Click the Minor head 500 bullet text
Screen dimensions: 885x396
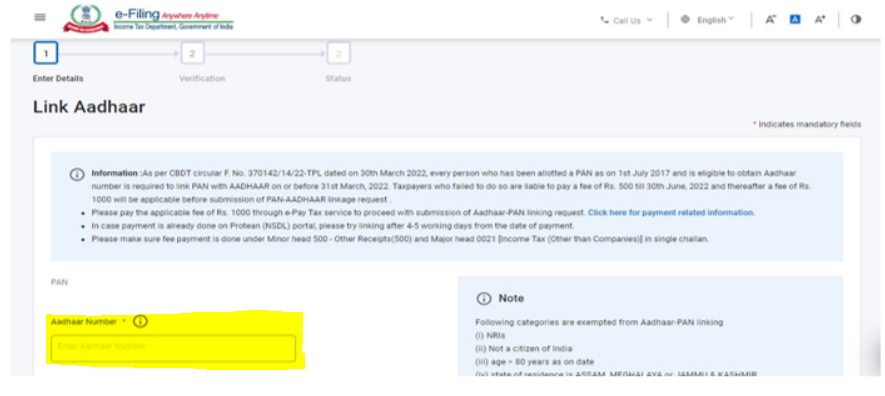click(400, 239)
